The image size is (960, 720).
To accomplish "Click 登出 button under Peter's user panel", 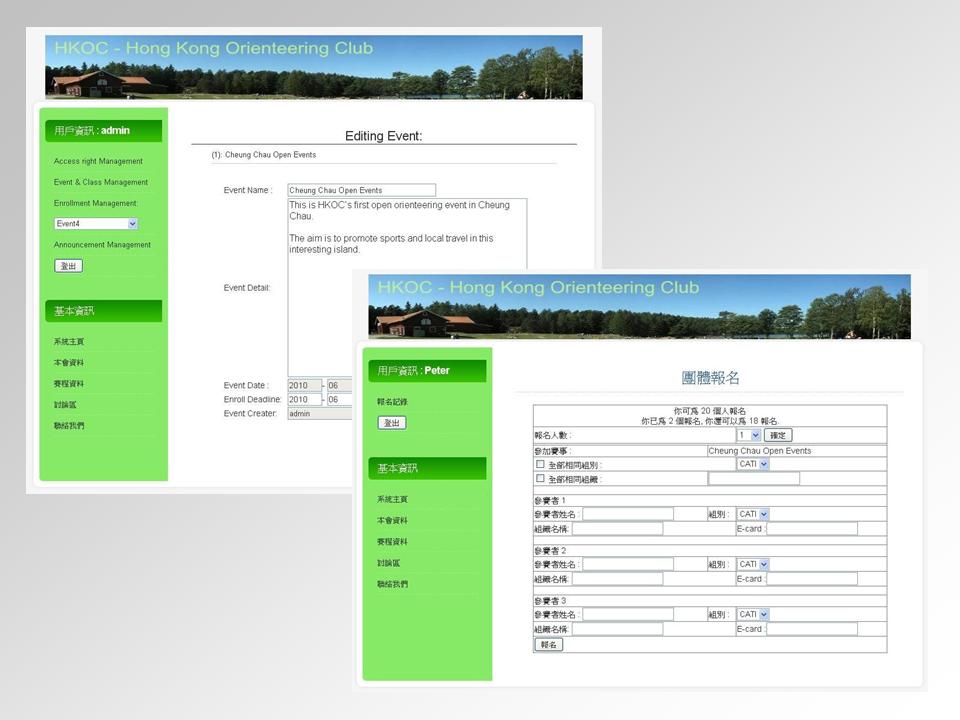I will tap(391, 423).
